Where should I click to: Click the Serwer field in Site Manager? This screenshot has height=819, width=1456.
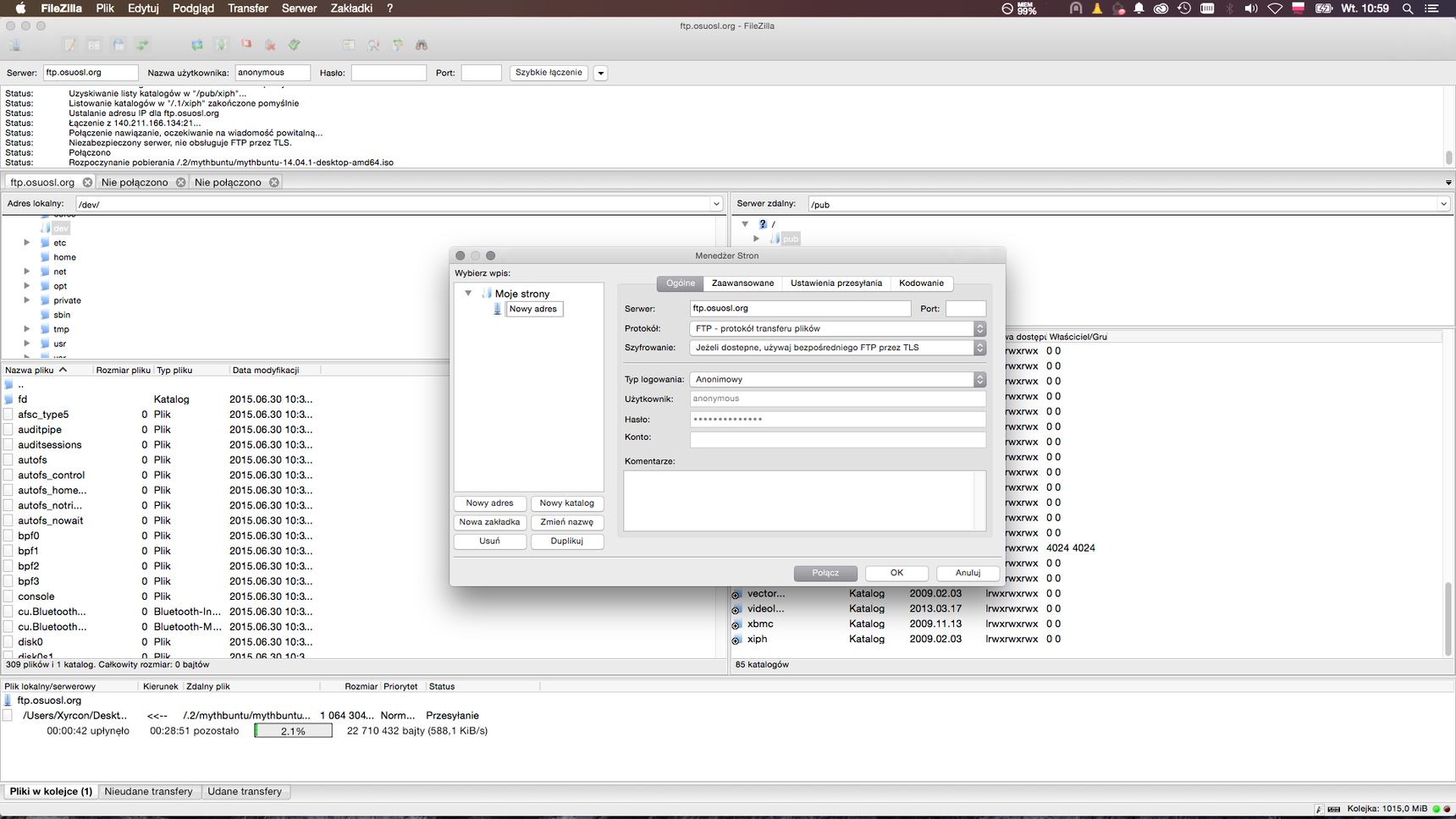tap(800, 309)
